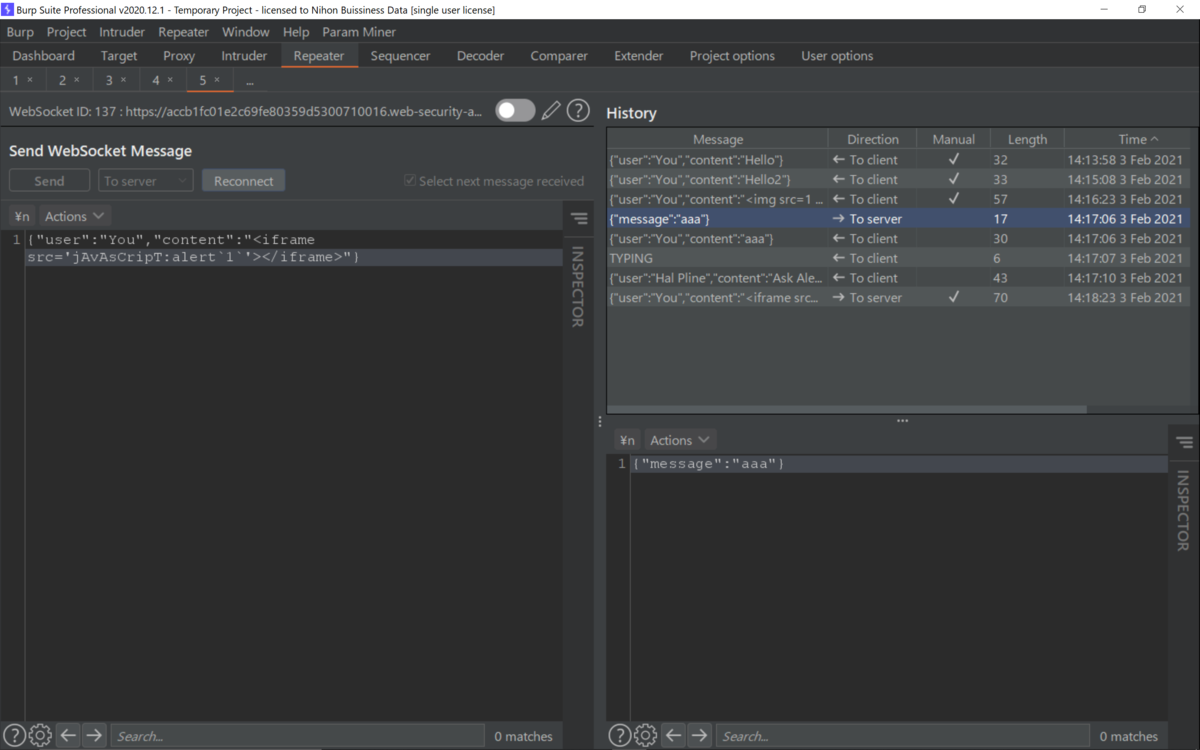Image resolution: width=1200 pixels, height=750 pixels.
Task: Open Actions dropdown in right editor
Action: point(679,440)
